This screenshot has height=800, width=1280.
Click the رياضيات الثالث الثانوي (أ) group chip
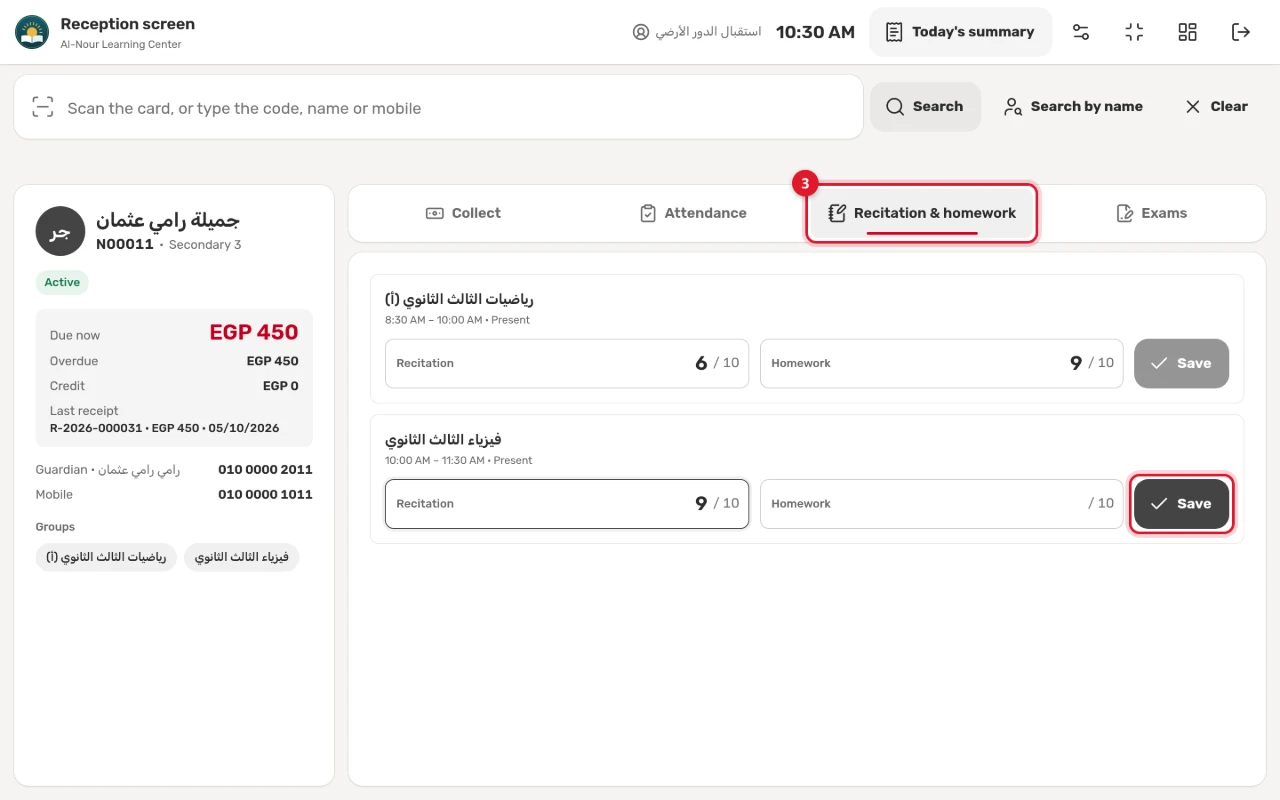click(x=106, y=557)
